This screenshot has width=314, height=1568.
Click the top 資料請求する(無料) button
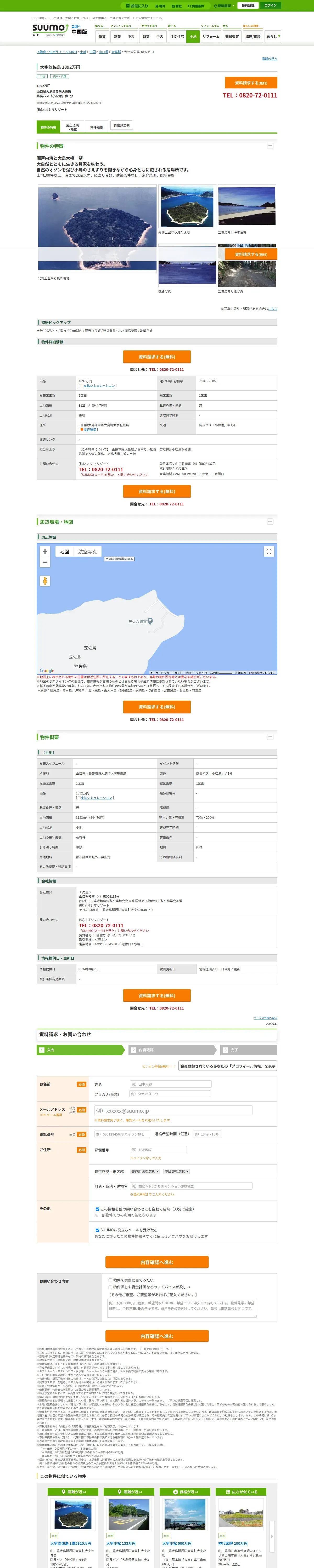pyautogui.click(x=251, y=83)
